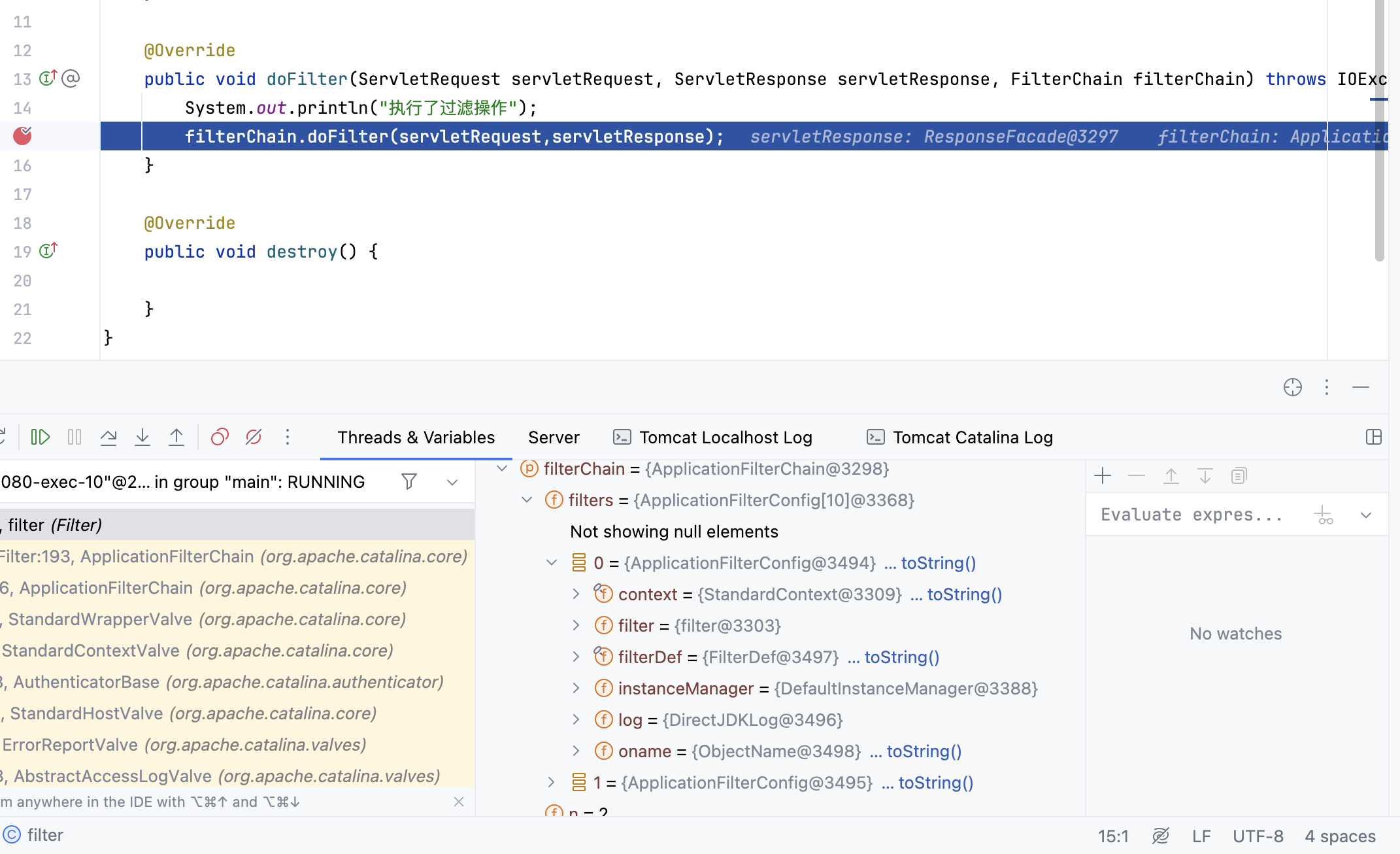Viewport: 1400px width, 854px height.
Task: Click toString() link for context variable
Action: tap(964, 594)
